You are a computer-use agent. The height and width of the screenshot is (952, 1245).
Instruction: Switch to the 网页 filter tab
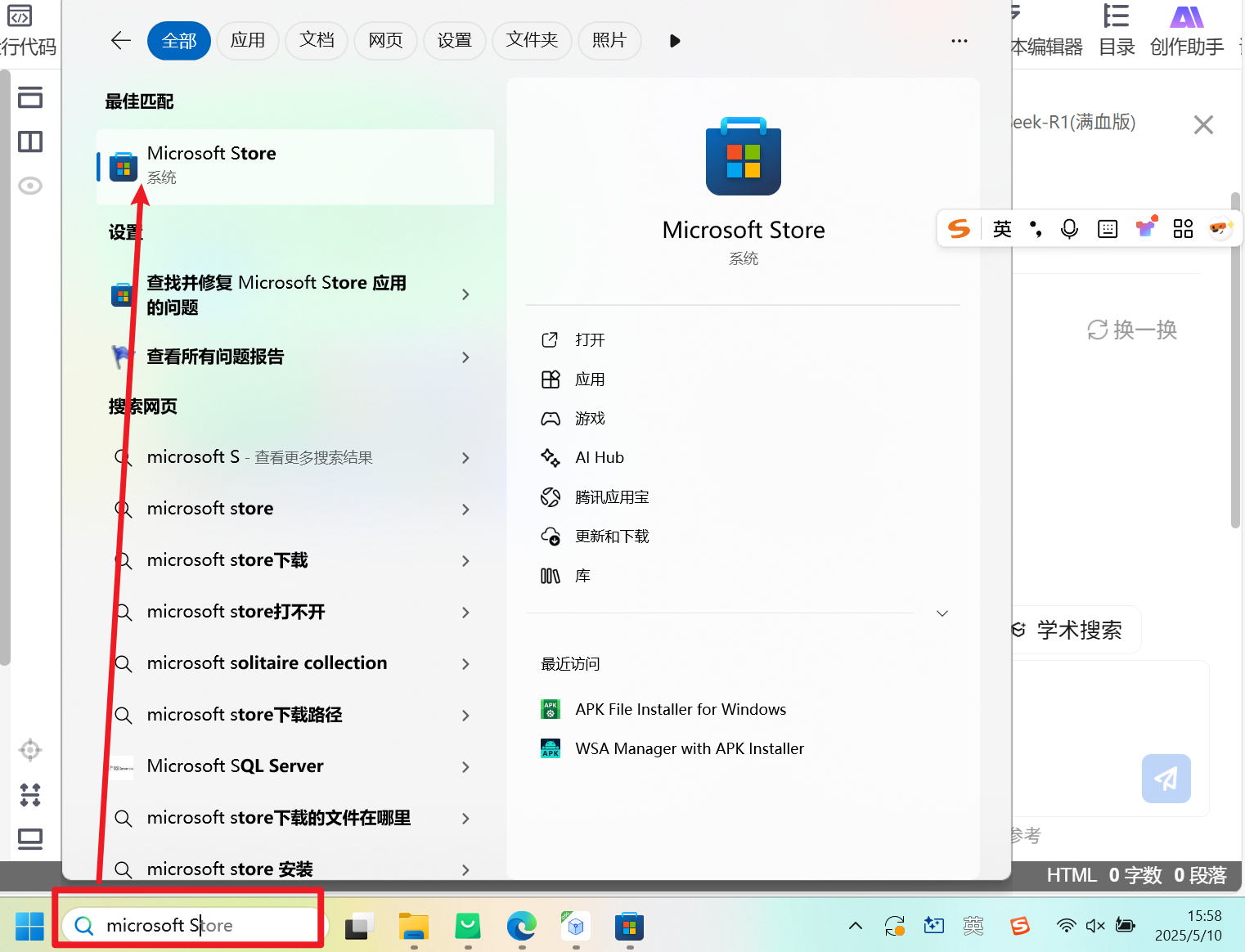[x=385, y=40]
